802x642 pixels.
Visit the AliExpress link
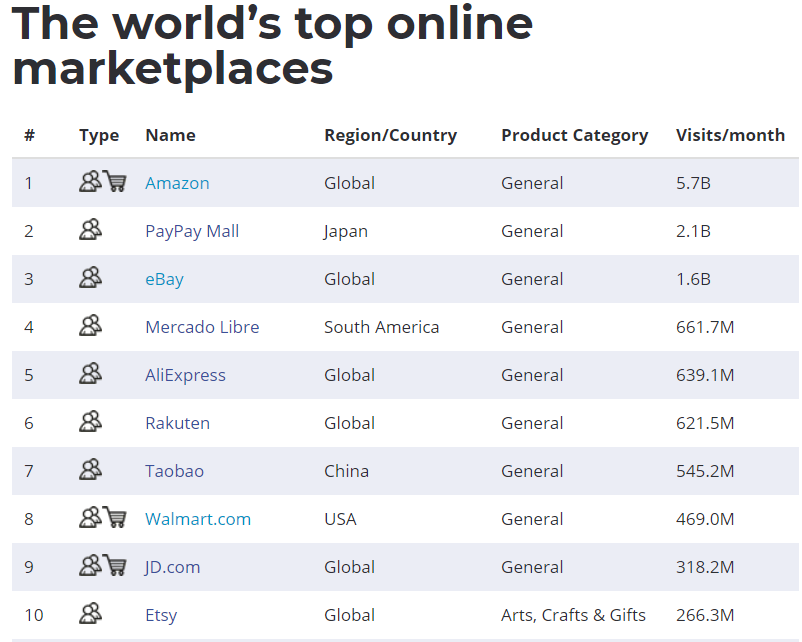pyautogui.click(x=185, y=375)
